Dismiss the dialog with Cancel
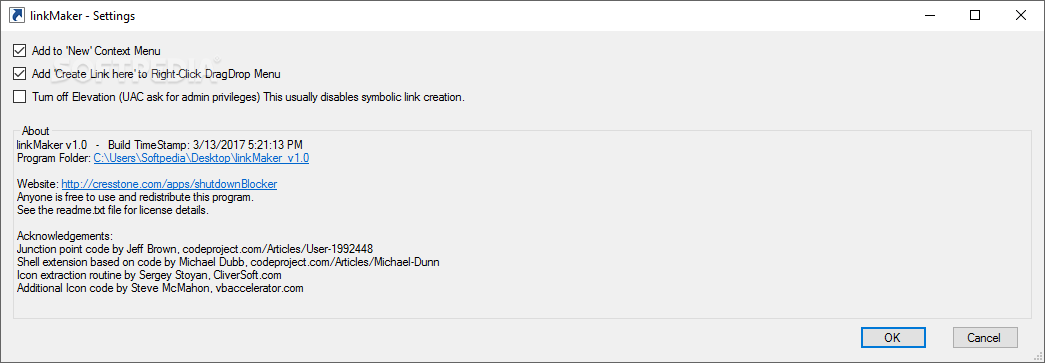Image resolution: width=1045 pixels, height=363 pixels. tap(986, 337)
